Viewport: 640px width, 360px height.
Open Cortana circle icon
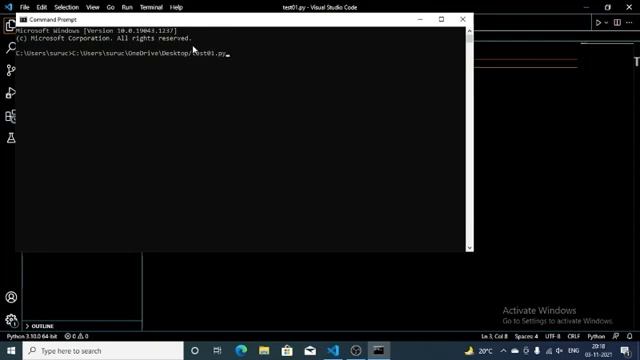pos(195,351)
